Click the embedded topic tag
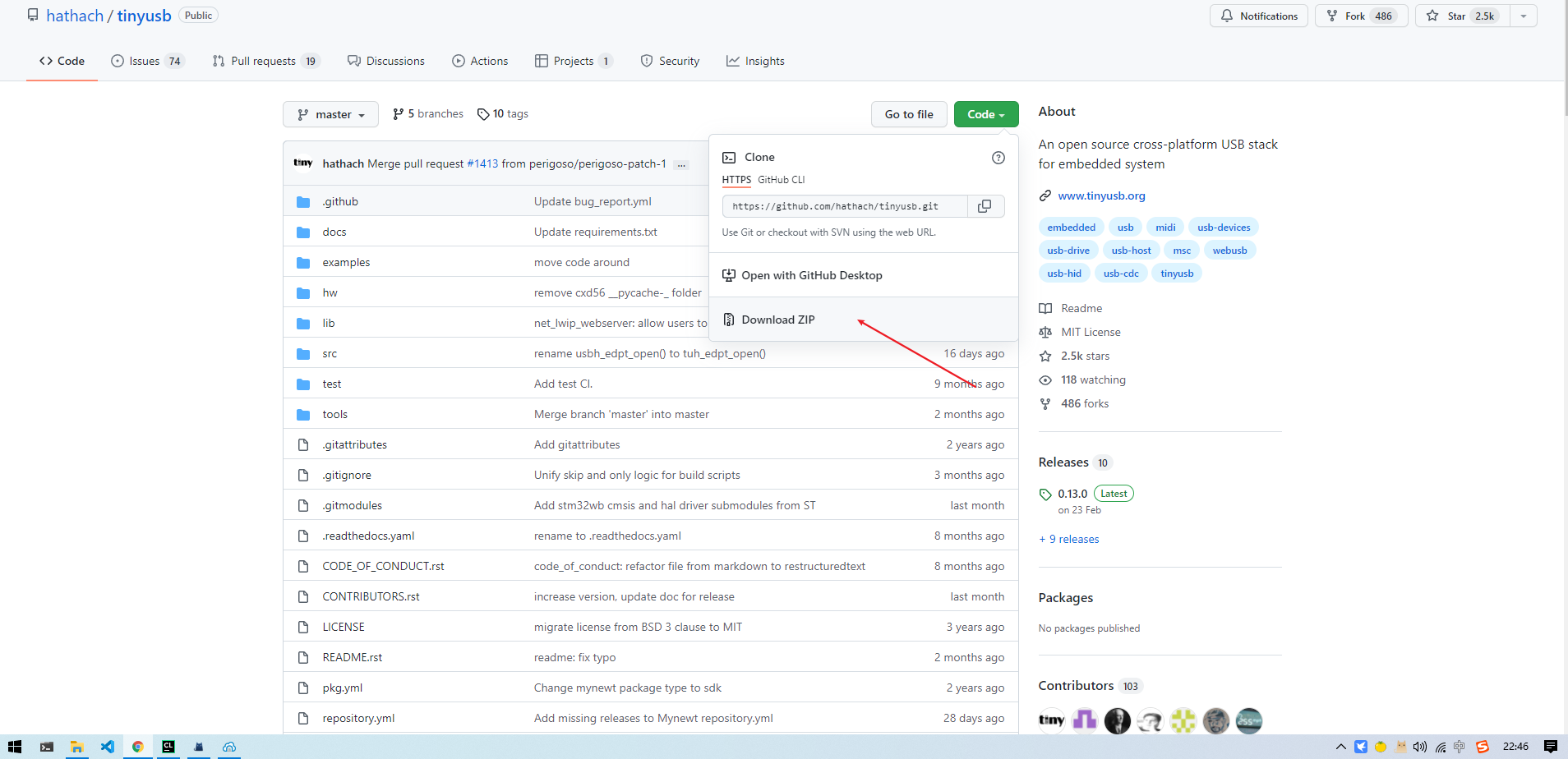 click(1071, 228)
